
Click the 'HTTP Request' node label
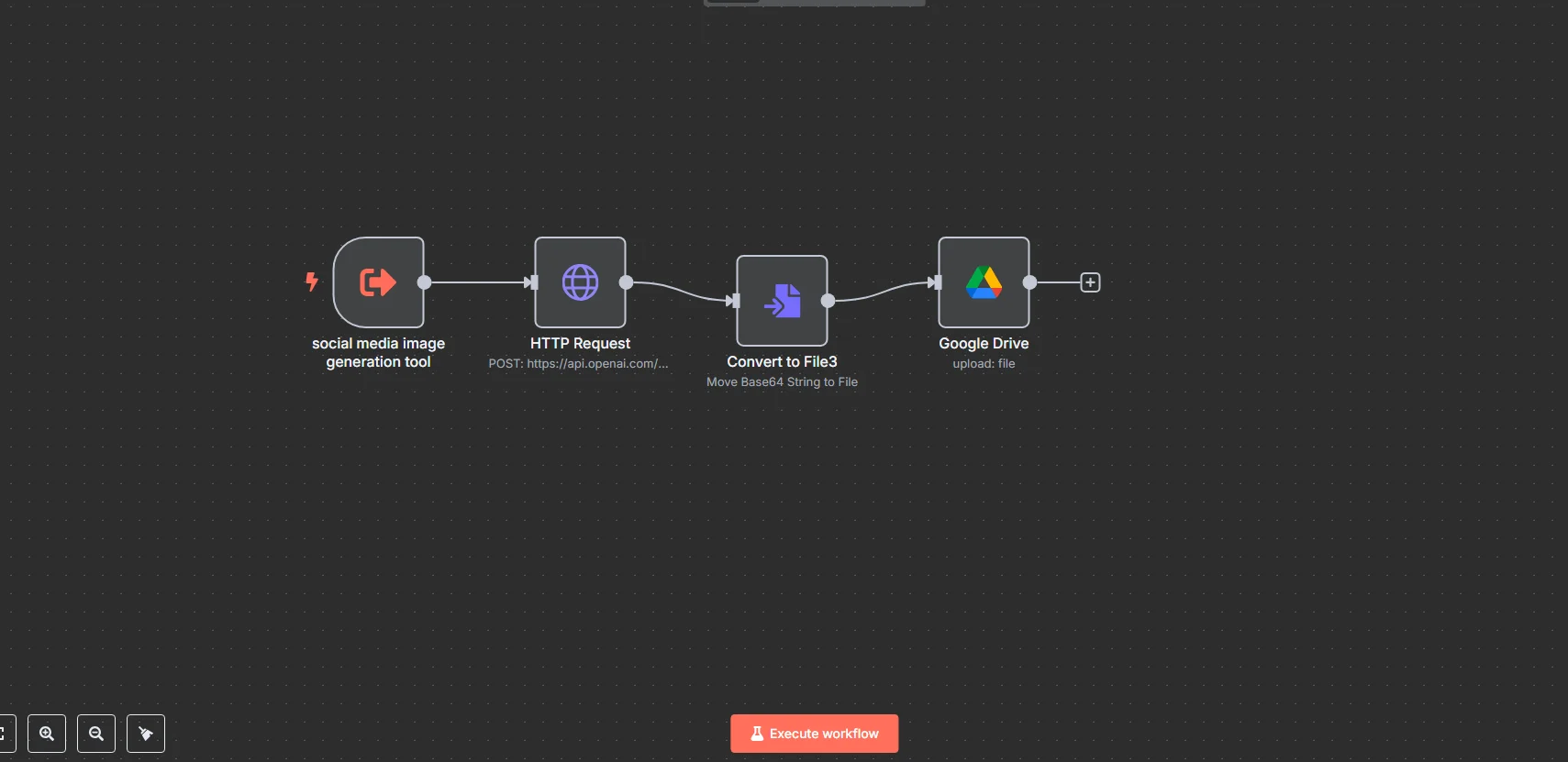[580, 344]
